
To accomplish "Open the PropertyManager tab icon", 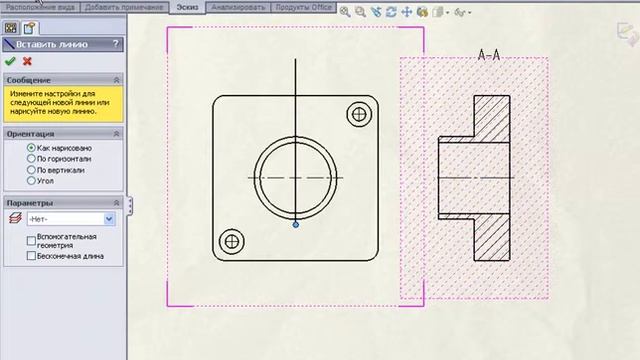I will [29, 28].
